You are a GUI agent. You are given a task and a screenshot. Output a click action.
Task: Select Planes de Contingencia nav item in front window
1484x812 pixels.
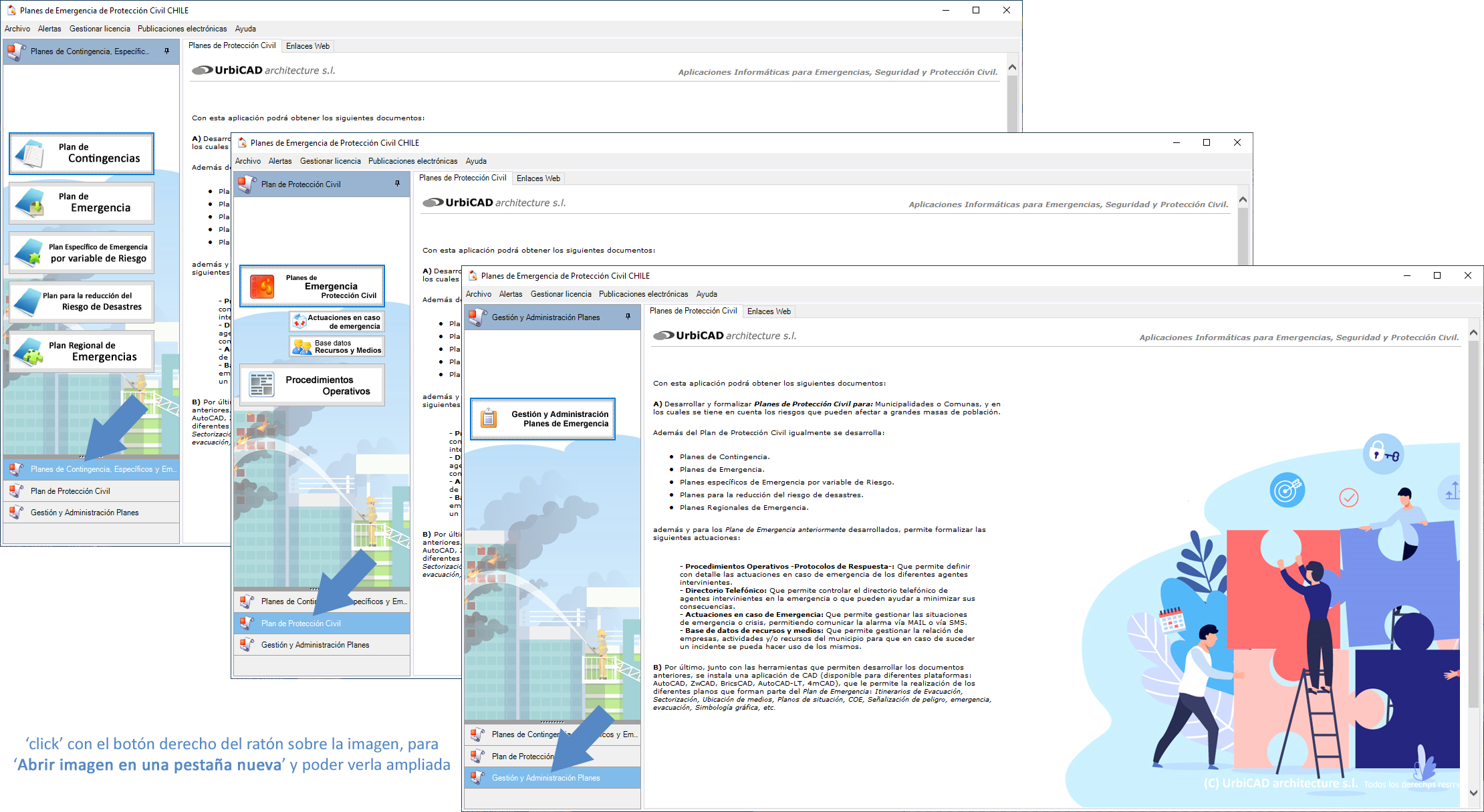(553, 734)
